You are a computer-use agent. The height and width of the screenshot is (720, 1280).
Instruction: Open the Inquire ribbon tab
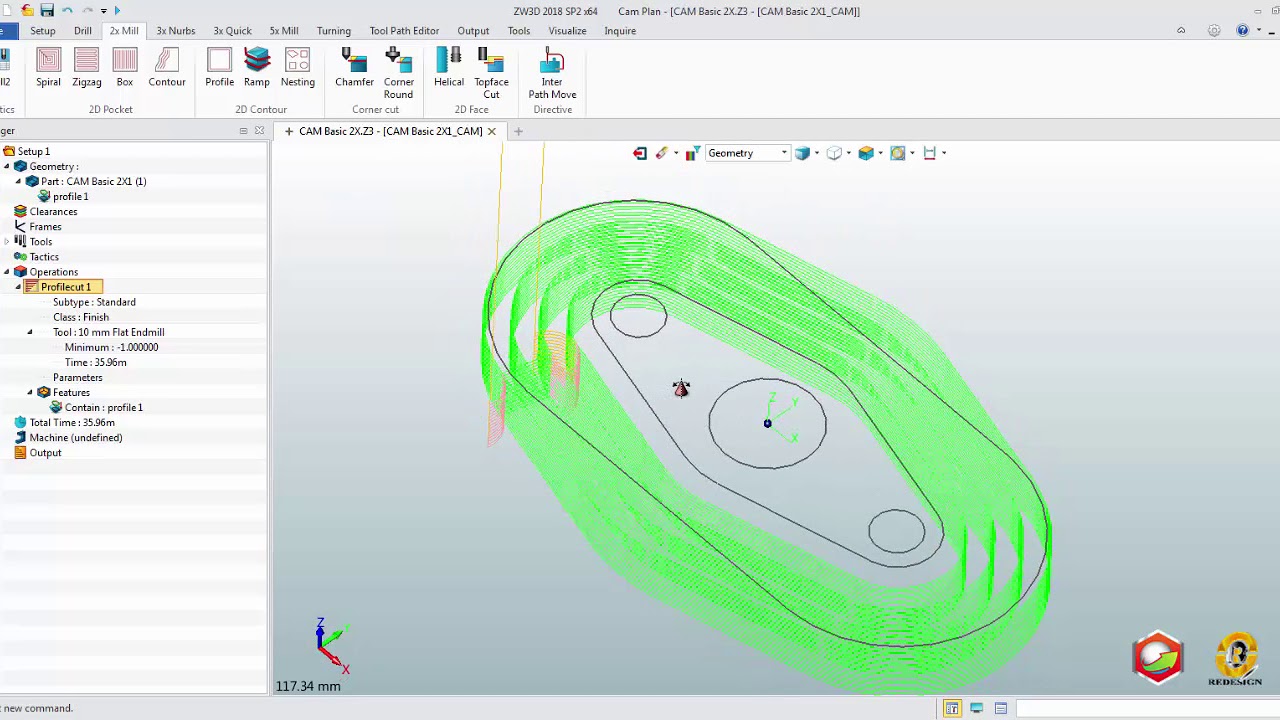pos(620,31)
